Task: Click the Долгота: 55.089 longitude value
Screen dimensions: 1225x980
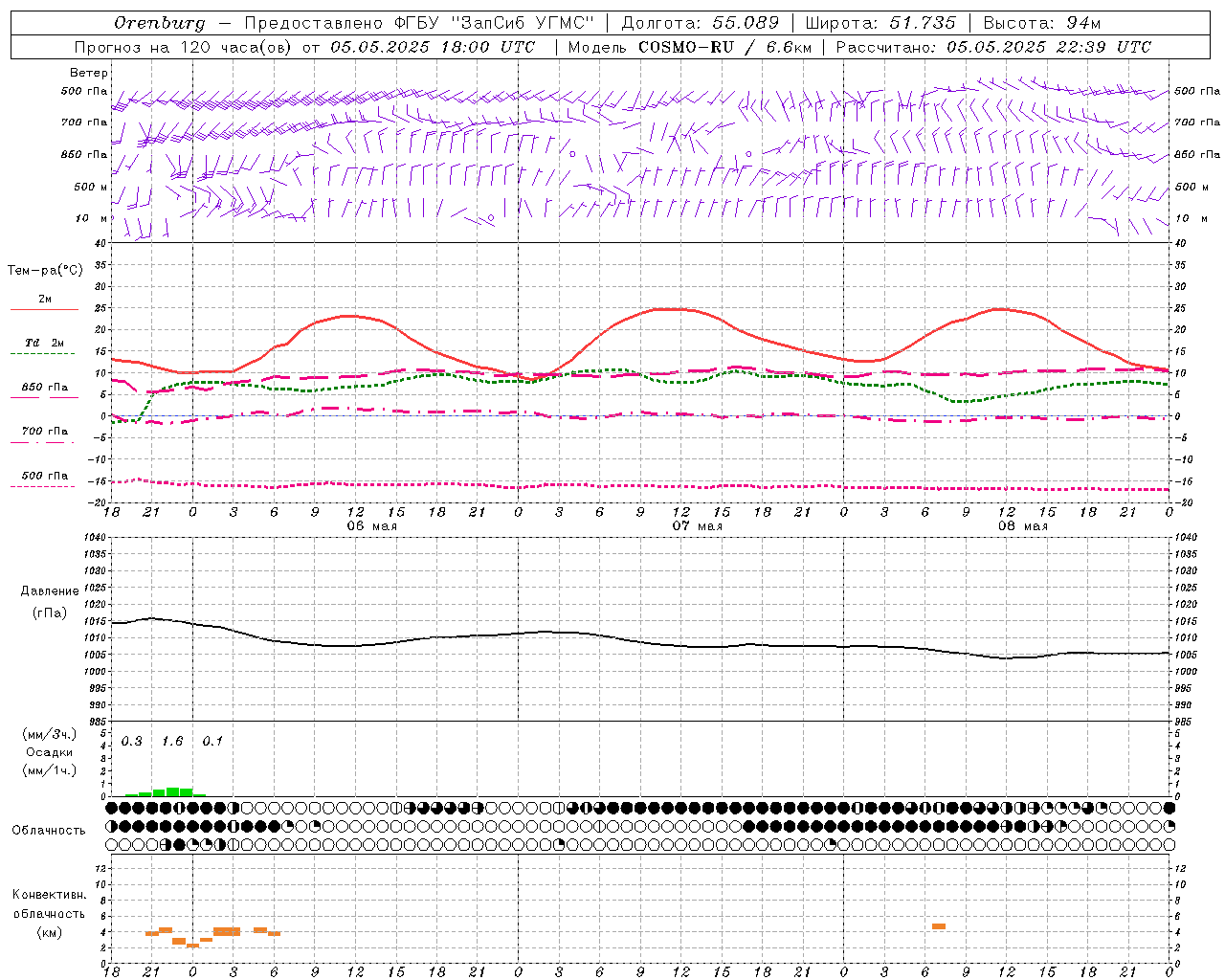Action: pos(701,23)
